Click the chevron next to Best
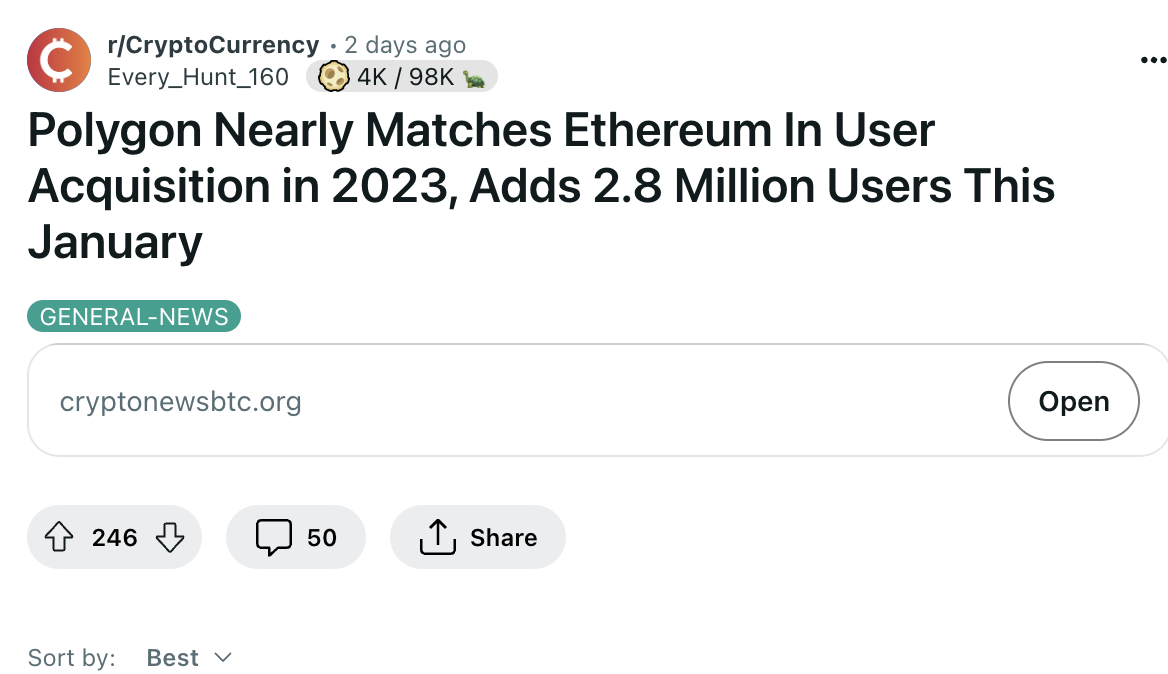1168x674 pixels. pos(222,657)
